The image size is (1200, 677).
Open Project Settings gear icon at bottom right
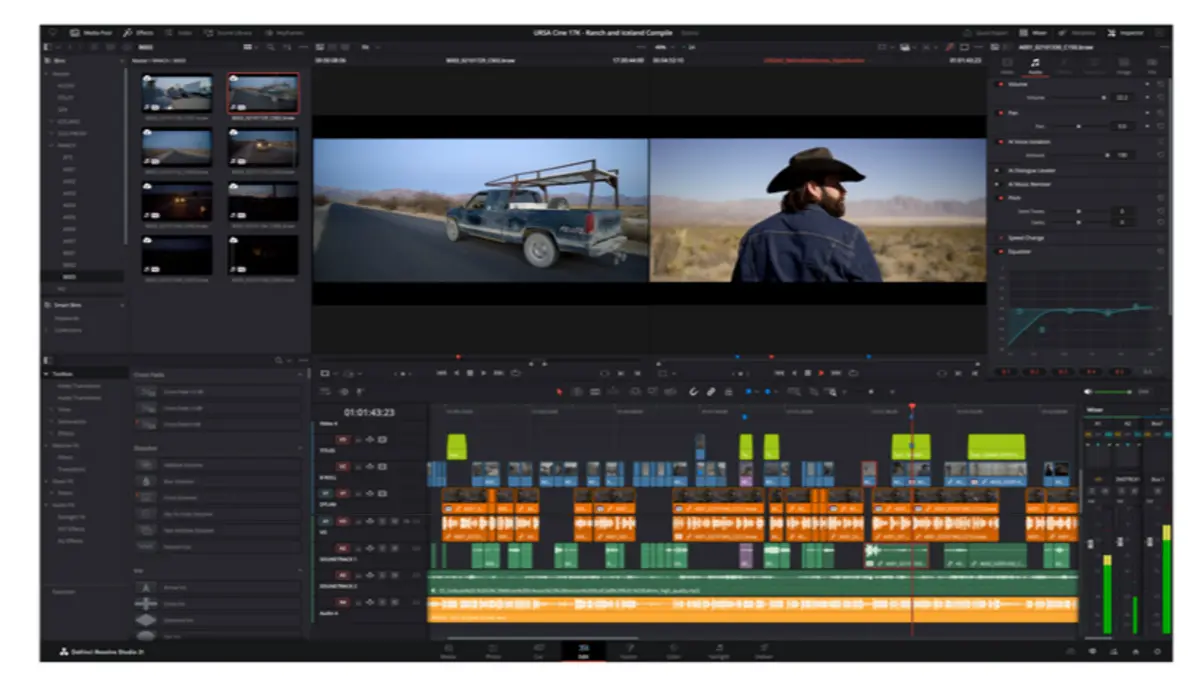pyautogui.click(x=1158, y=651)
